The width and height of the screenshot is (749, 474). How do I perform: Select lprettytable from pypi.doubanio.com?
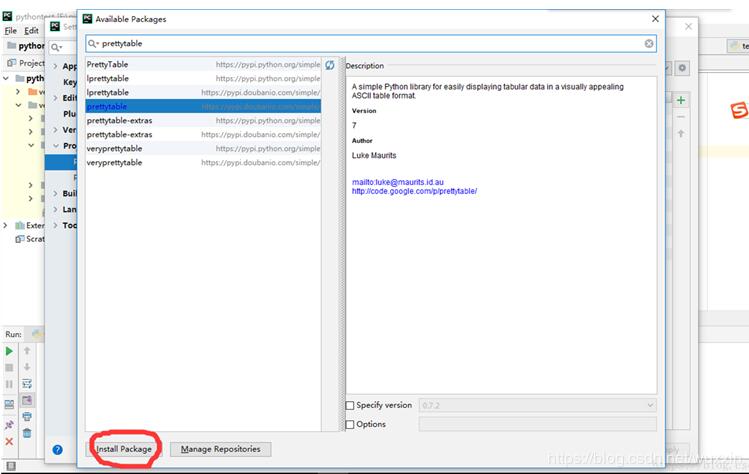[x=203, y=92]
